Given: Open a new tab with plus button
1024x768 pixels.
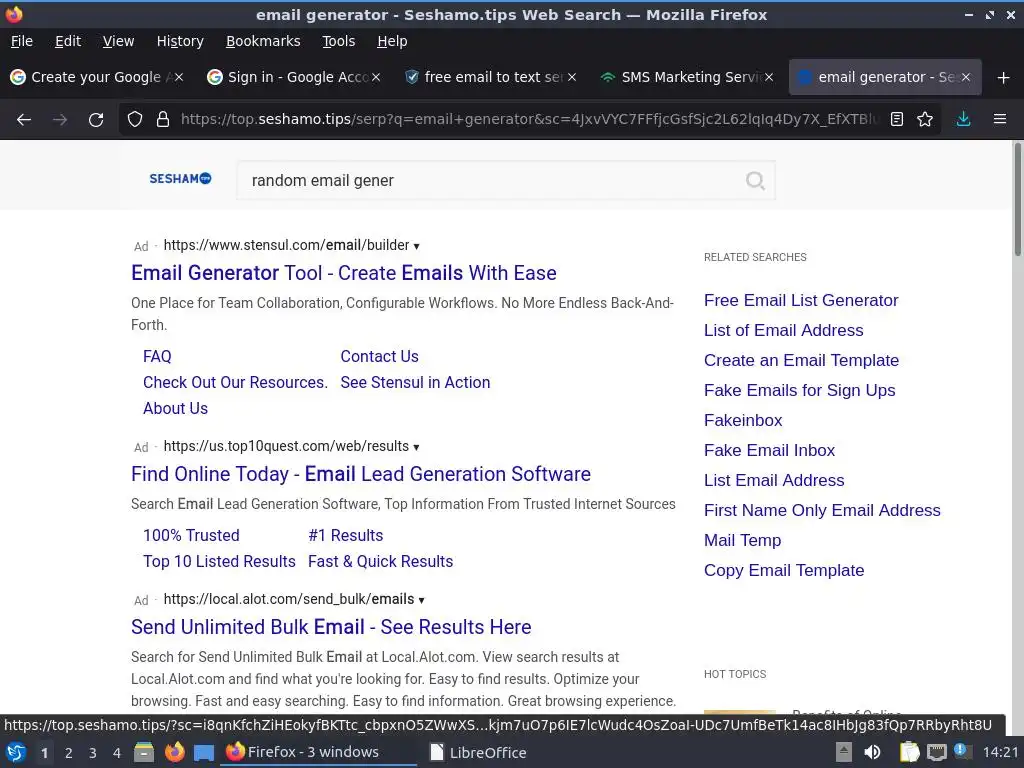Looking at the screenshot, I should click(x=1004, y=78).
